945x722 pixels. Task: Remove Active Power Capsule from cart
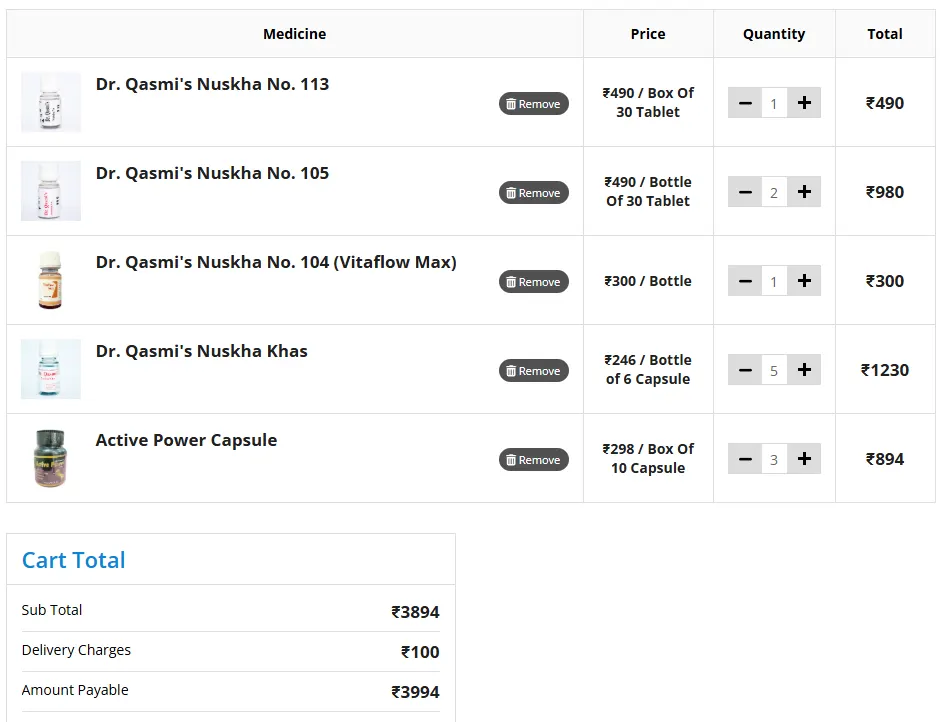point(534,460)
